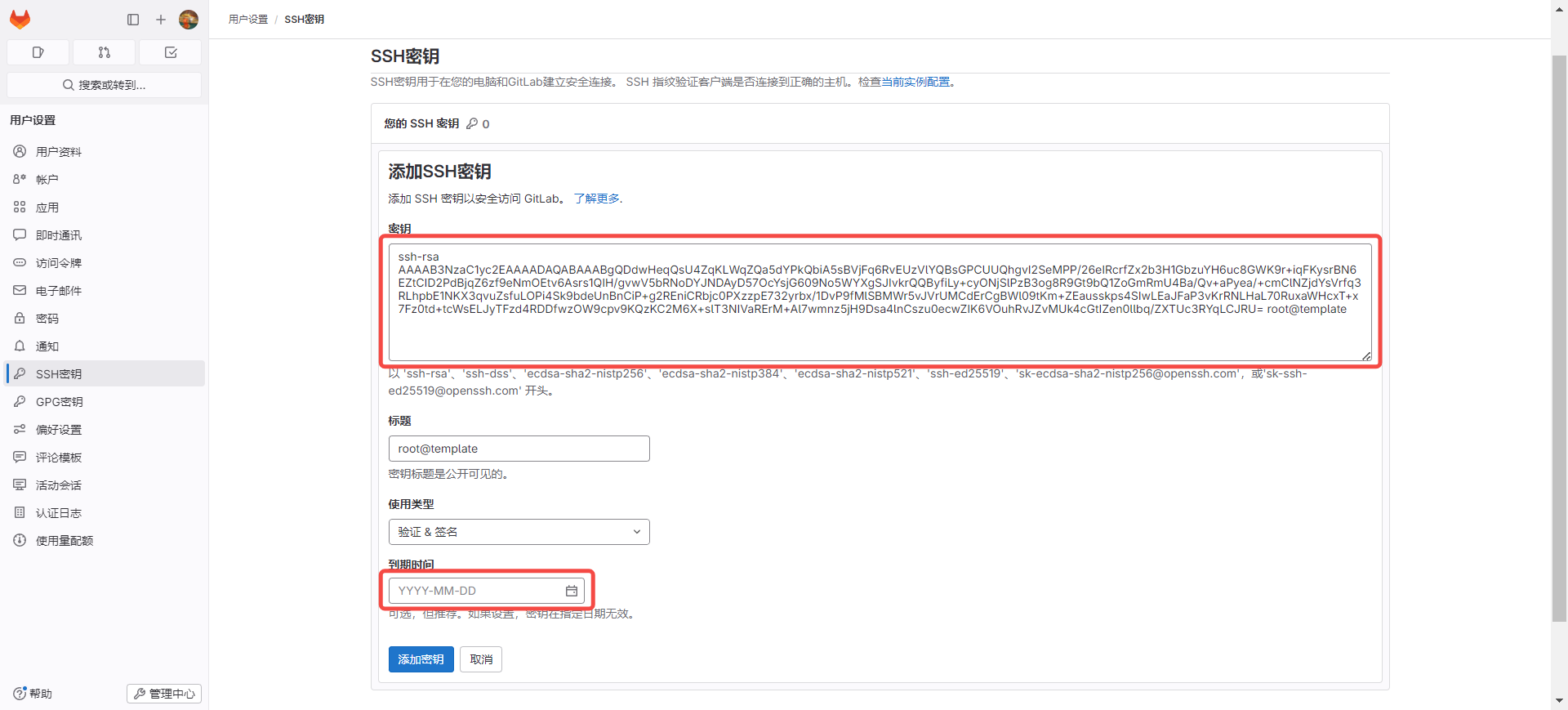Open the calendar date picker icon
This screenshot has width=1568, height=710.
tap(572, 591)
